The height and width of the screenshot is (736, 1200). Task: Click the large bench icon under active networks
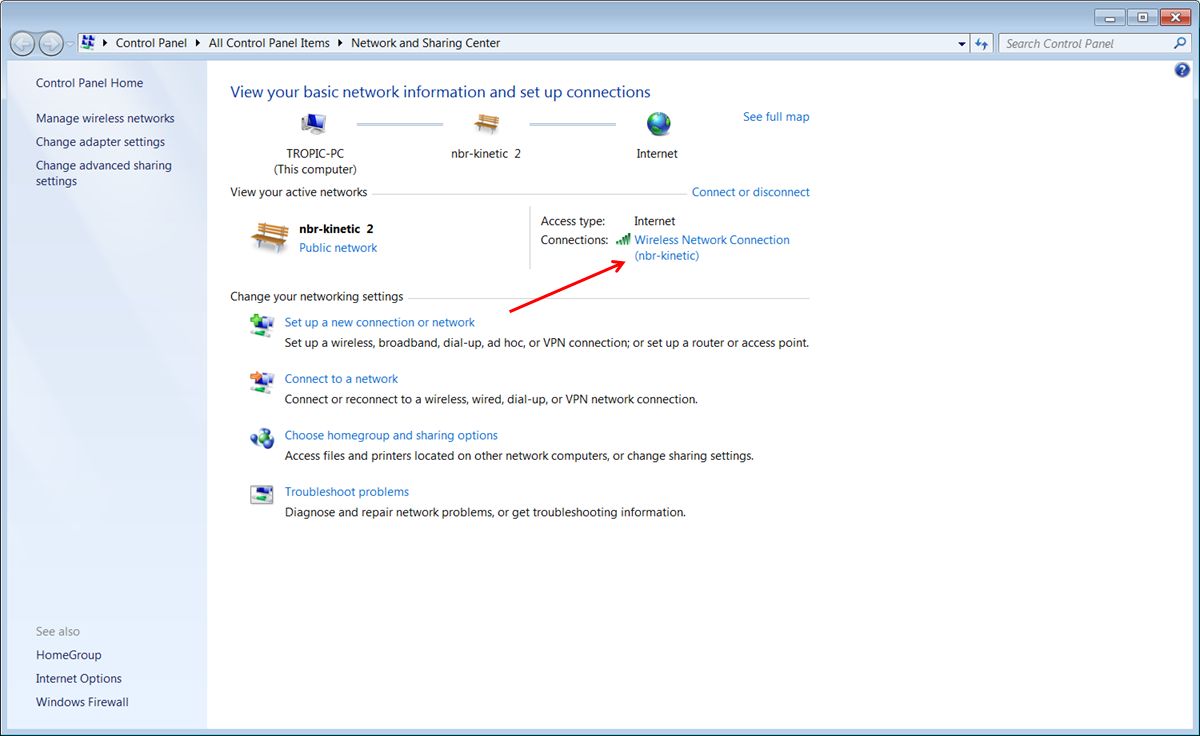(x=269, y=238)
